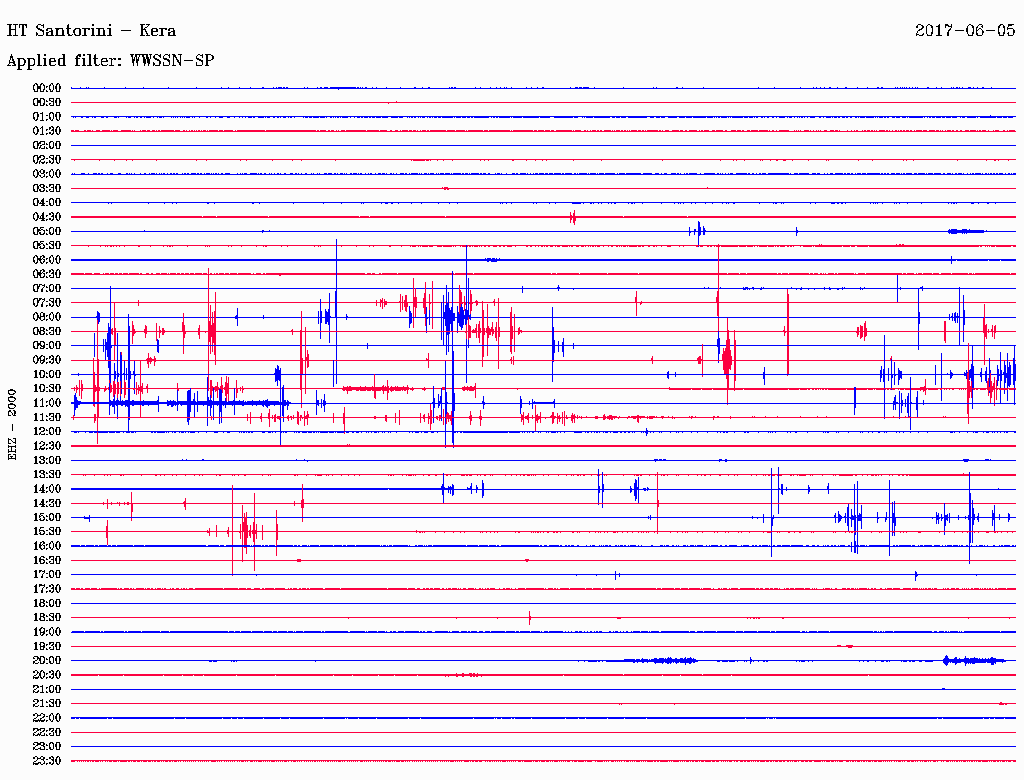The image size is (1024, 780).
Task: Select the 21:30 time label
Action: click(47, 703)
